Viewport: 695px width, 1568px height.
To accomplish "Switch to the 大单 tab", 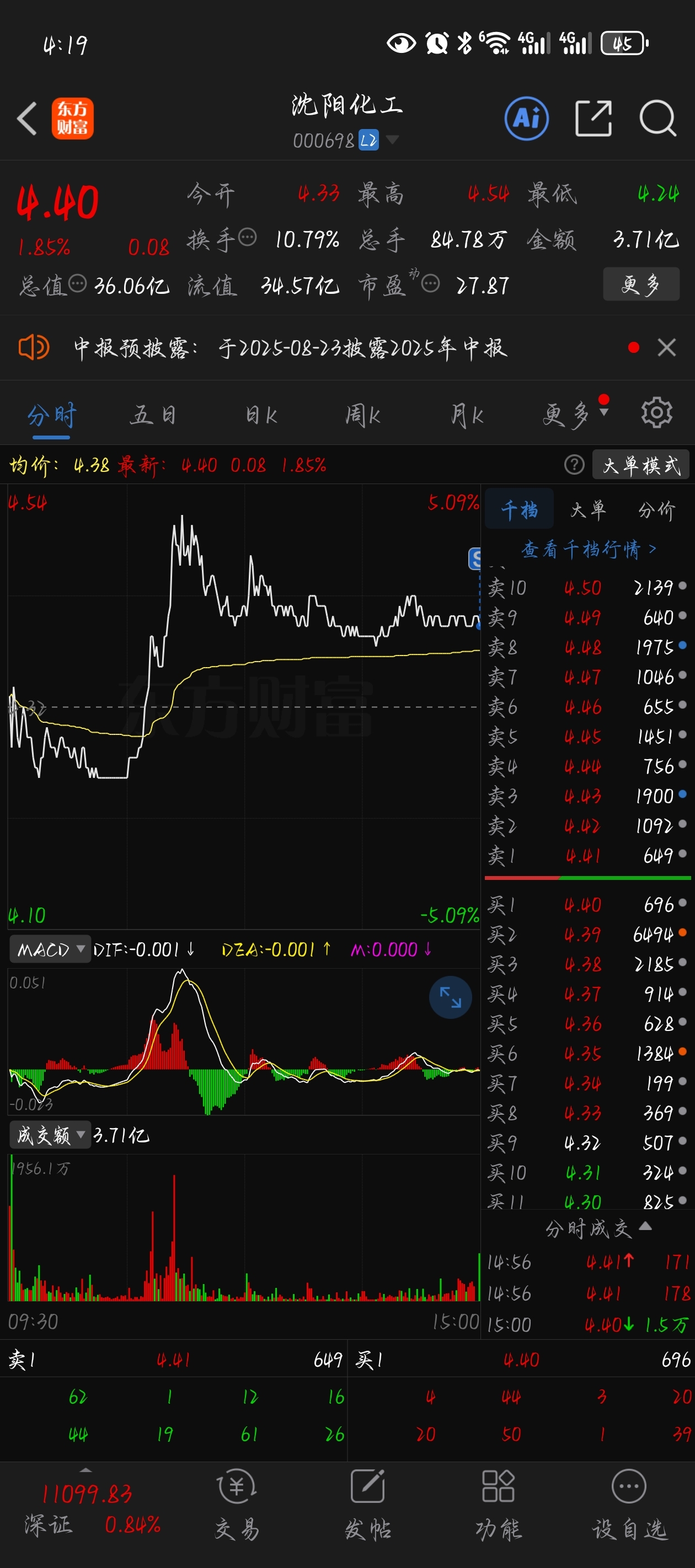I will click(x=588, y=509).
